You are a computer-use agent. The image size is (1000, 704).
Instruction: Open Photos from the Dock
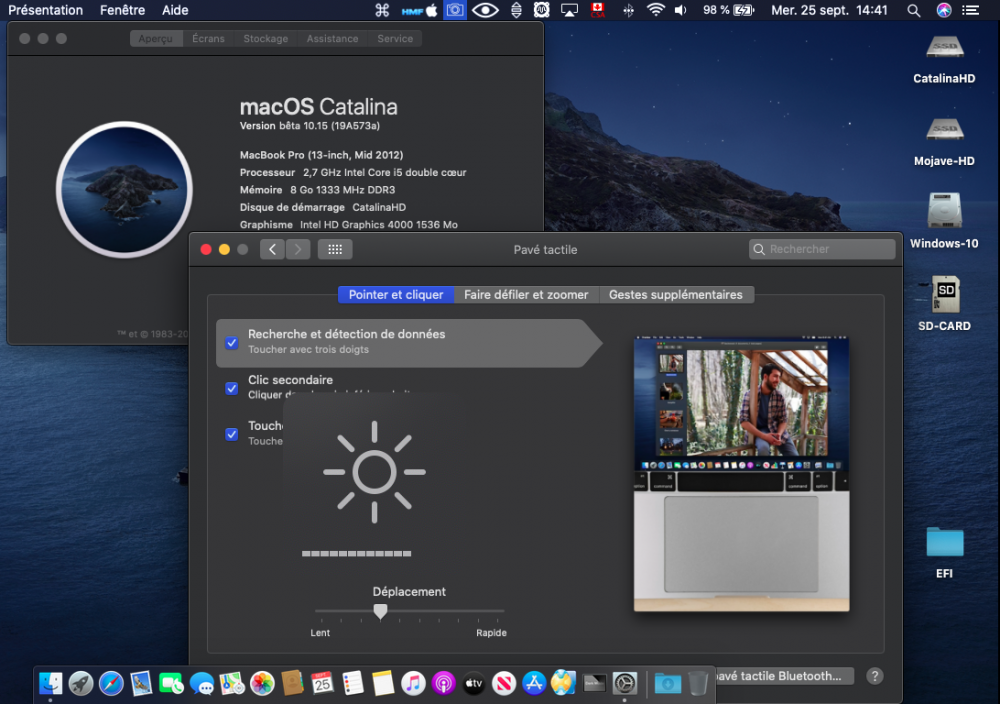pos(261,684)
